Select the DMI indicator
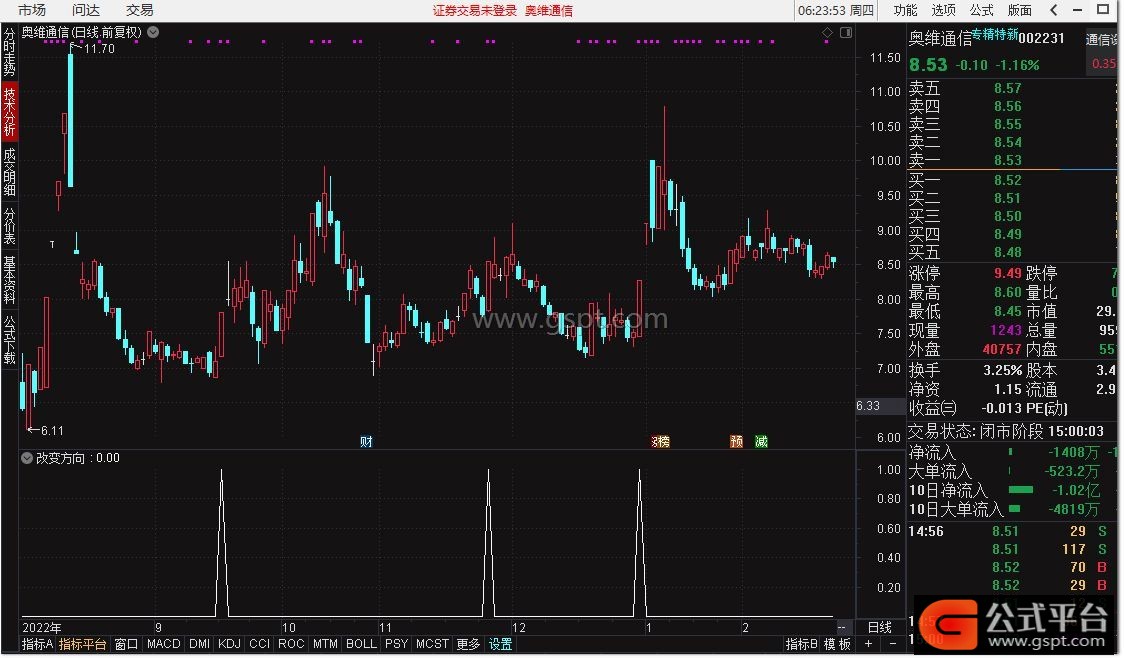 [x=199, y=644]
